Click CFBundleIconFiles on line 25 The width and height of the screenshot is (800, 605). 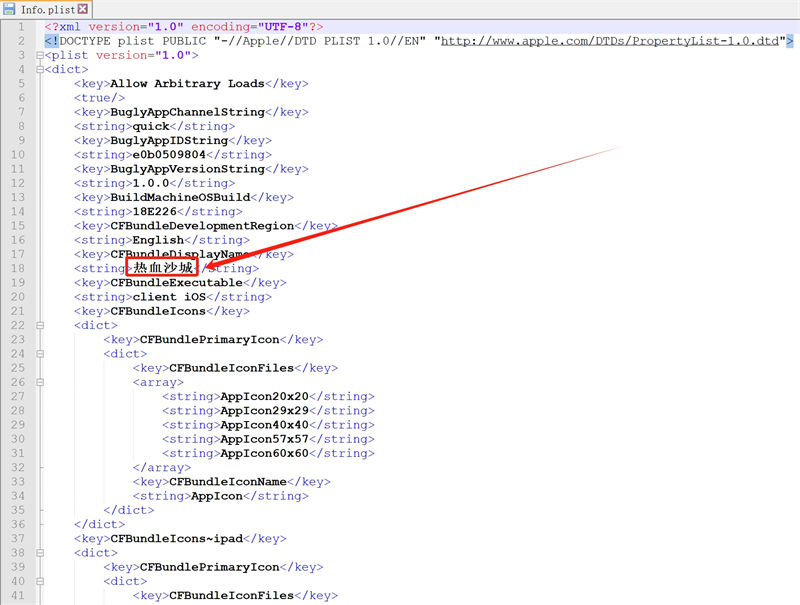click(x=231, y=368)
